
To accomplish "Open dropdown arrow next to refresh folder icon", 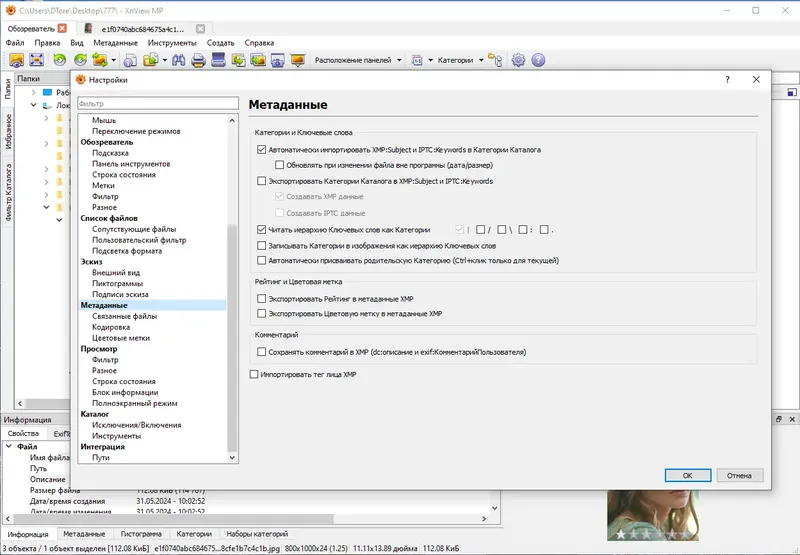I will 113,60.
